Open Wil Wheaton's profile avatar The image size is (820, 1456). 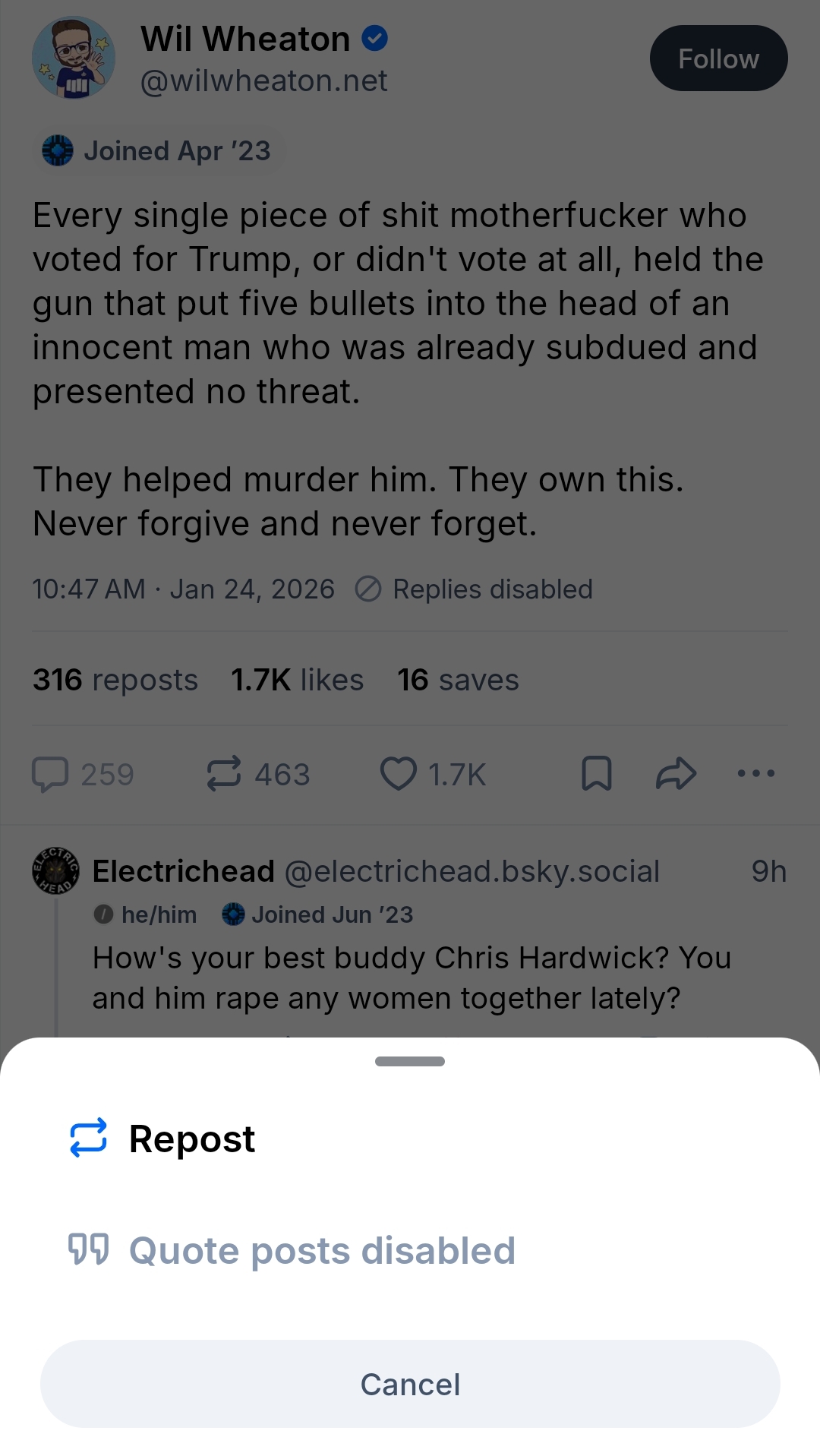[74, 58]
